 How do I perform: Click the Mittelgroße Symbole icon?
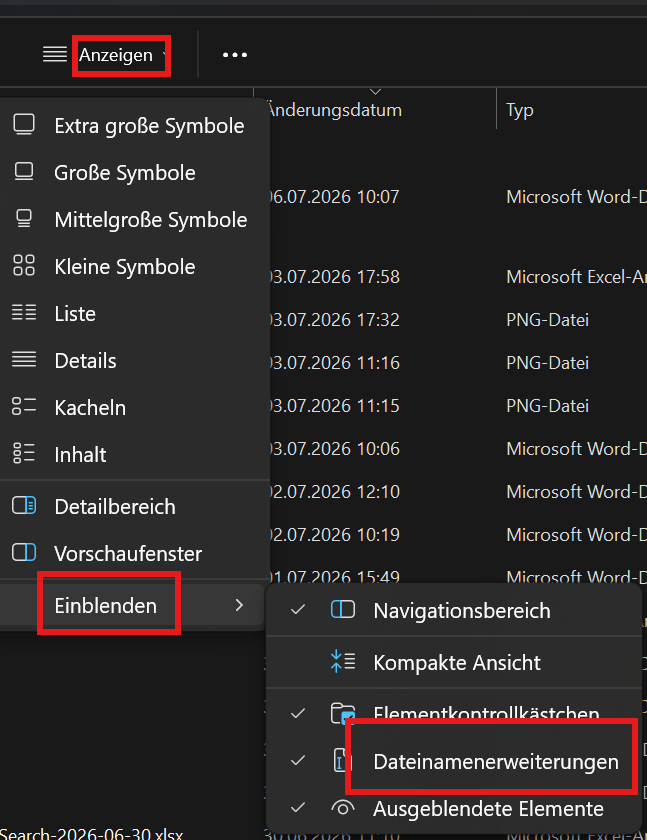click(x=24, y=219)
